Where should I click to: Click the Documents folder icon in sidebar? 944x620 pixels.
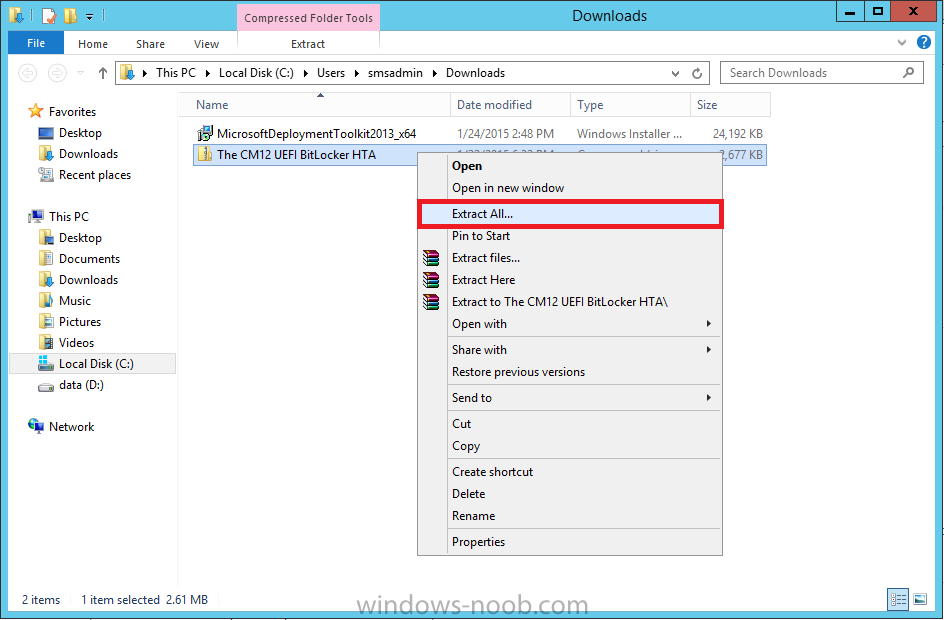click(x=46, y=259)
